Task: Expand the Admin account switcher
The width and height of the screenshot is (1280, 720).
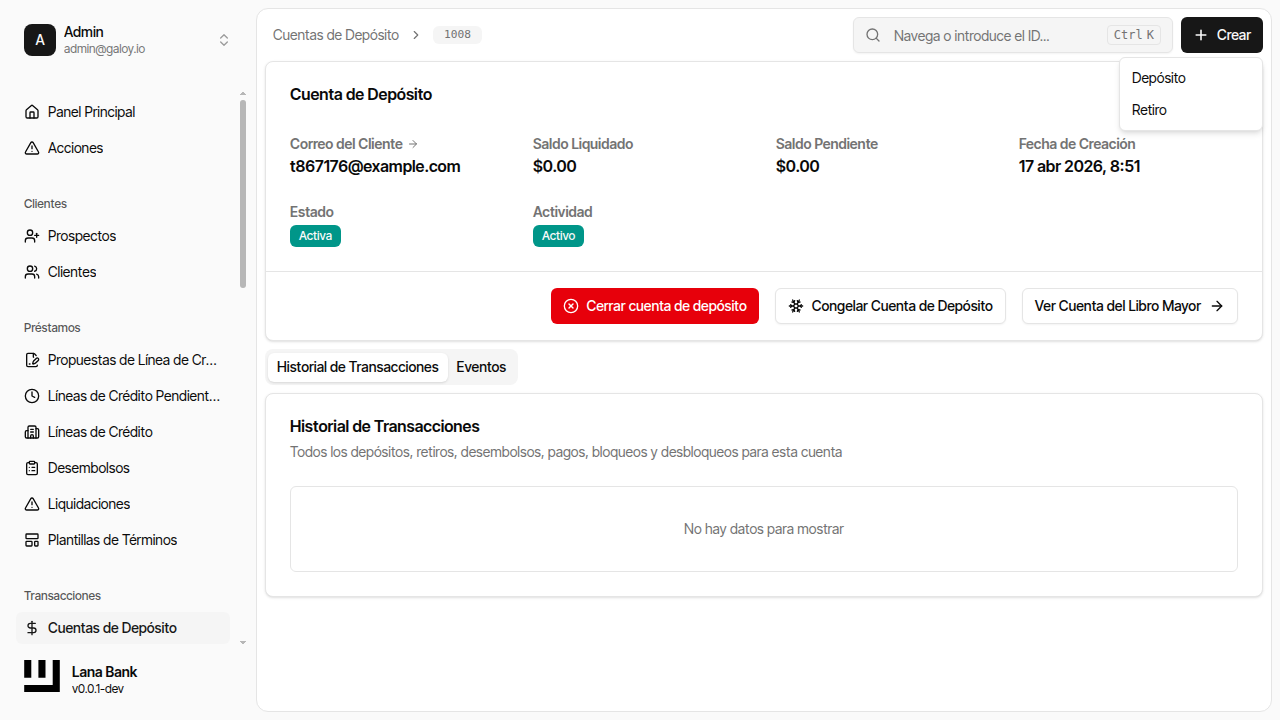Action: (224, 40)
